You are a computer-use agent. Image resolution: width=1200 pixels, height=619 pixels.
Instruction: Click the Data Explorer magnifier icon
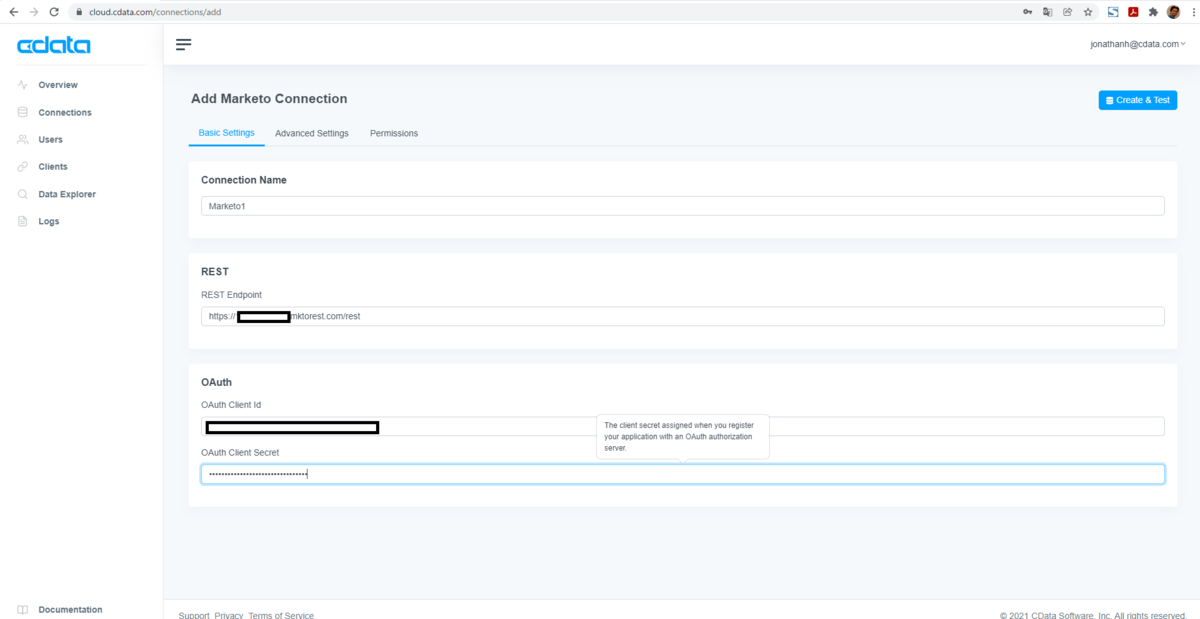point(23,194)
